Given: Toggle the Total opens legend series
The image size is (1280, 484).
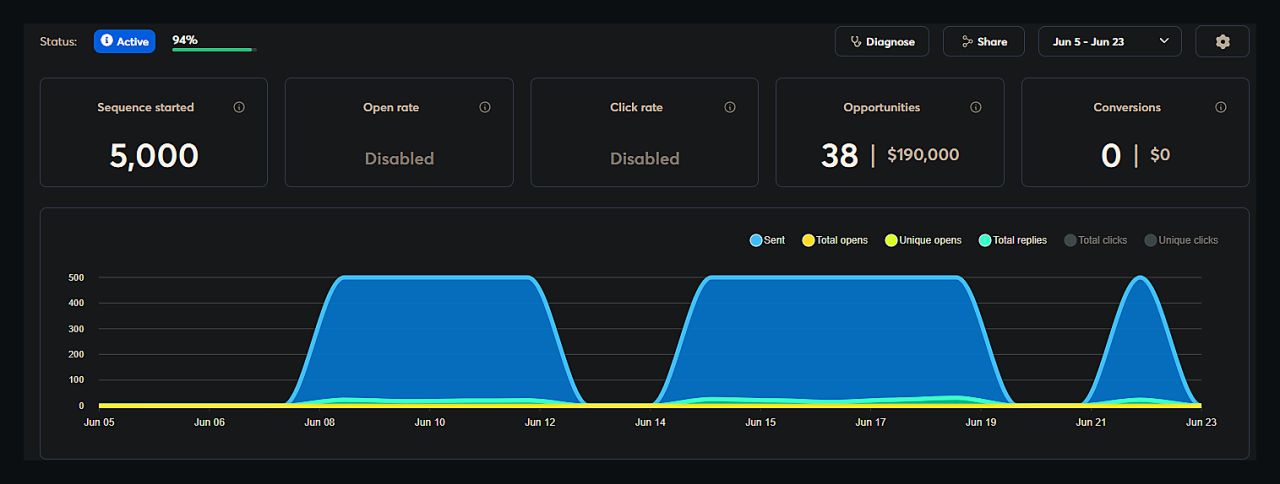Looking at the screenshot, I should point(835,240).
